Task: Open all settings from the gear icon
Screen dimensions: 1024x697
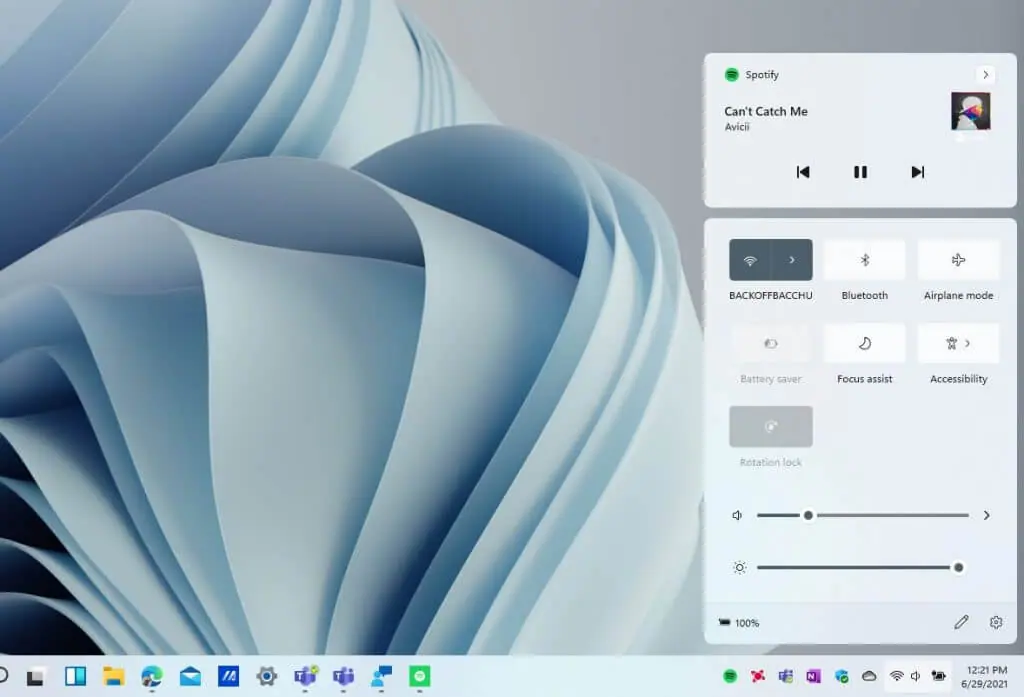Action: (995, 622)
